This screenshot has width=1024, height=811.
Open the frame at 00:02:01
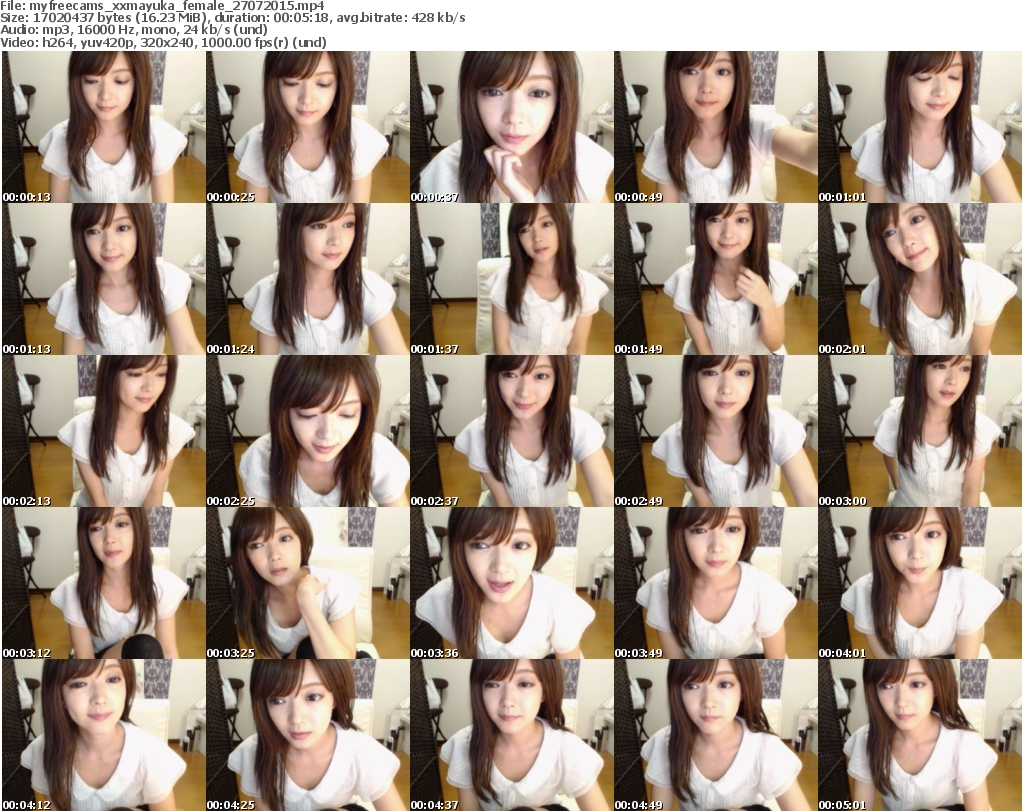[x=920, y=279]
